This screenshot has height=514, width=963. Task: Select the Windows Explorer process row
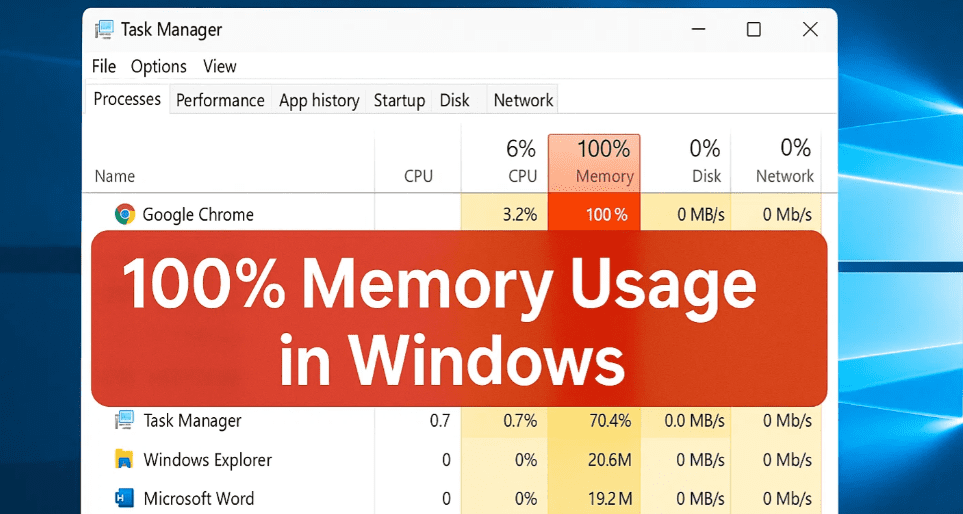(208, 460)
